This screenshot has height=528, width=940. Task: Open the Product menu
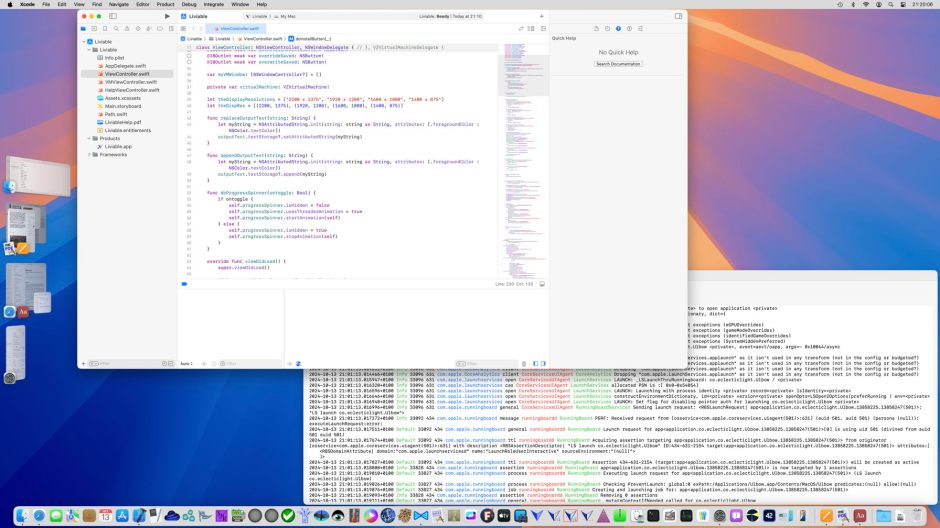pos(165,4)
